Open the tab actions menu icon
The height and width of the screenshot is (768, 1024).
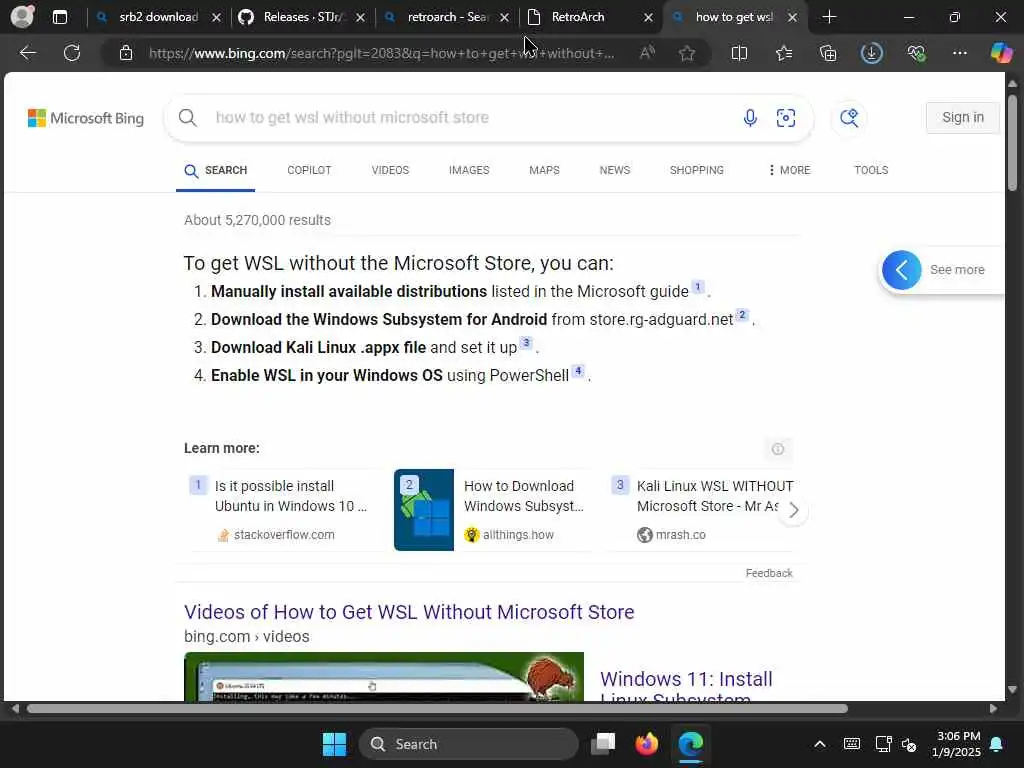pos(59,17)
